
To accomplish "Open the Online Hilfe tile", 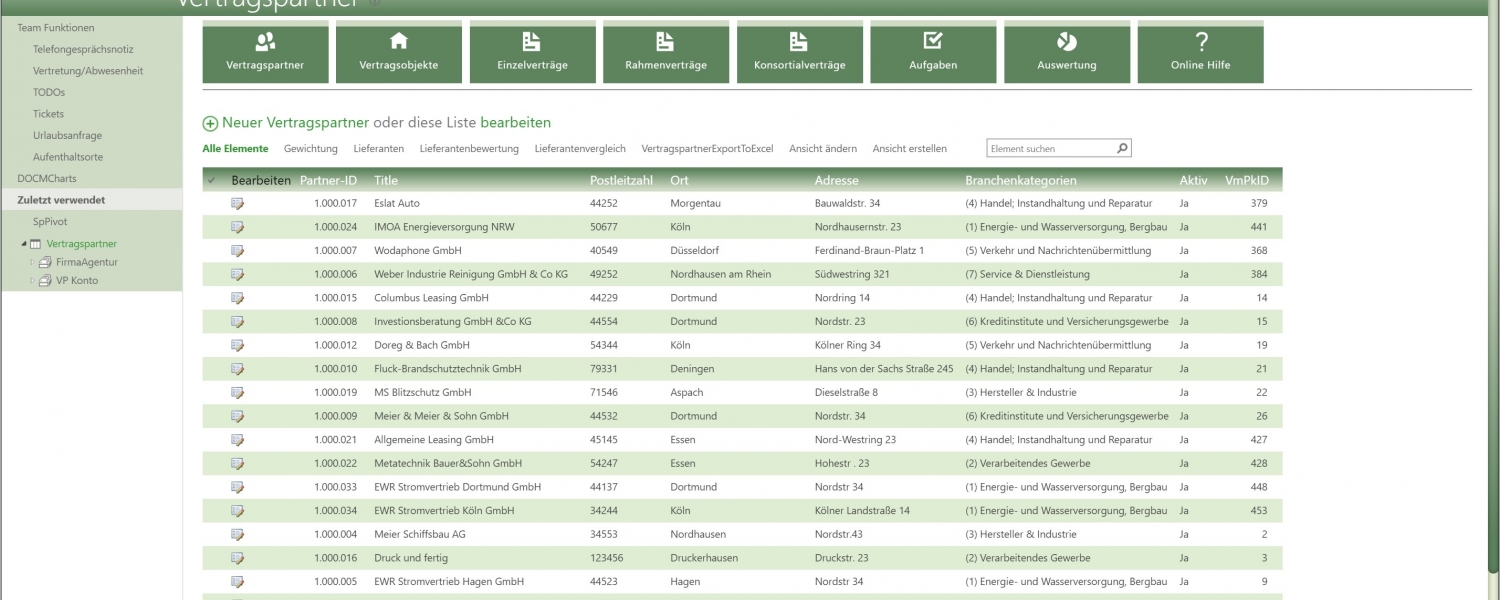I will (1201, 53).
